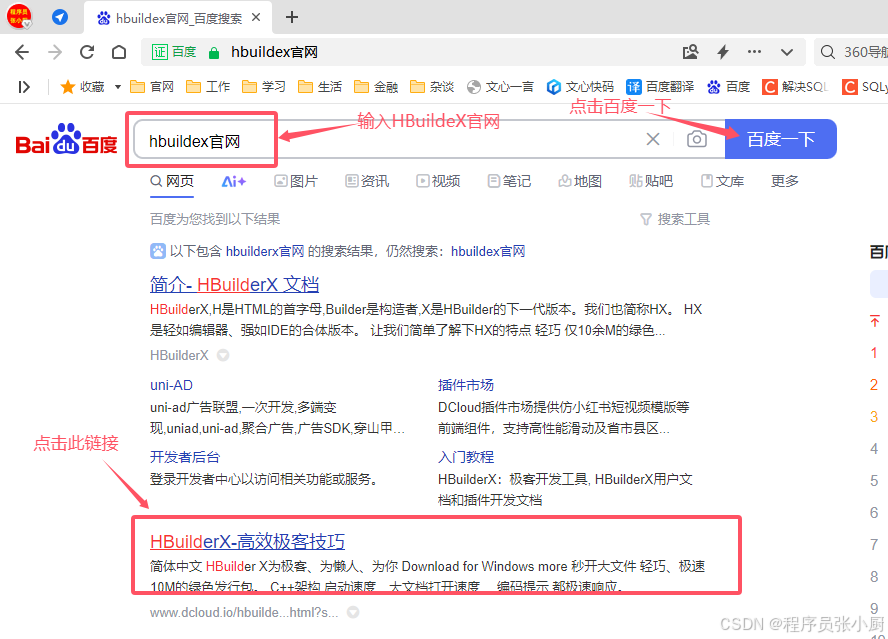Open the browser home page icon
Screen dimensions: 888x639
[119, 52]
